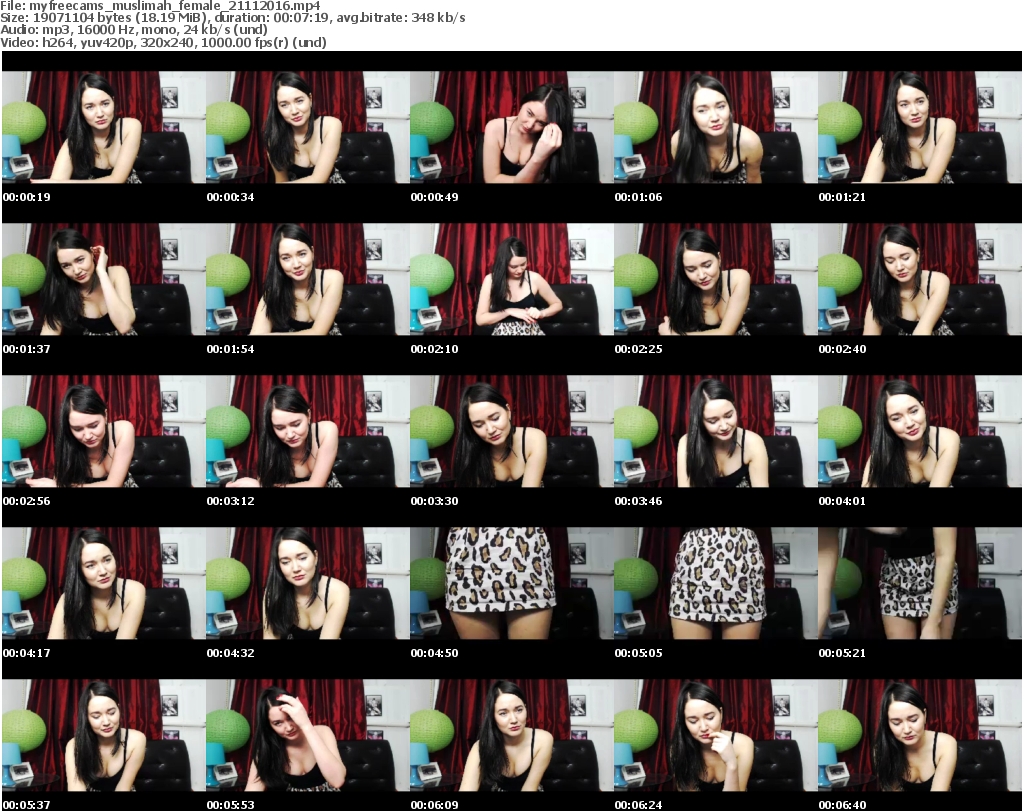Click the timestamp text 00:00:49
The image size is (1024, 811).
[434, 197]
